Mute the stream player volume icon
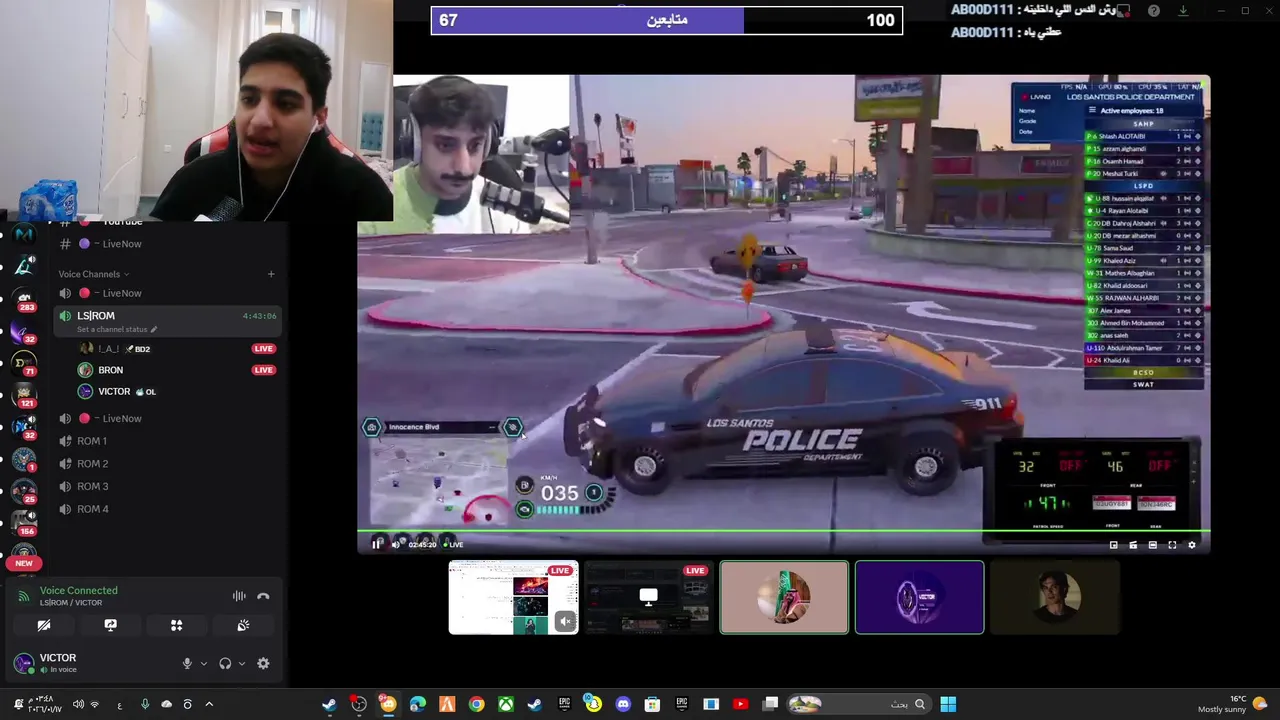Screen dimensions: 1280x720 tap(395, 544)
